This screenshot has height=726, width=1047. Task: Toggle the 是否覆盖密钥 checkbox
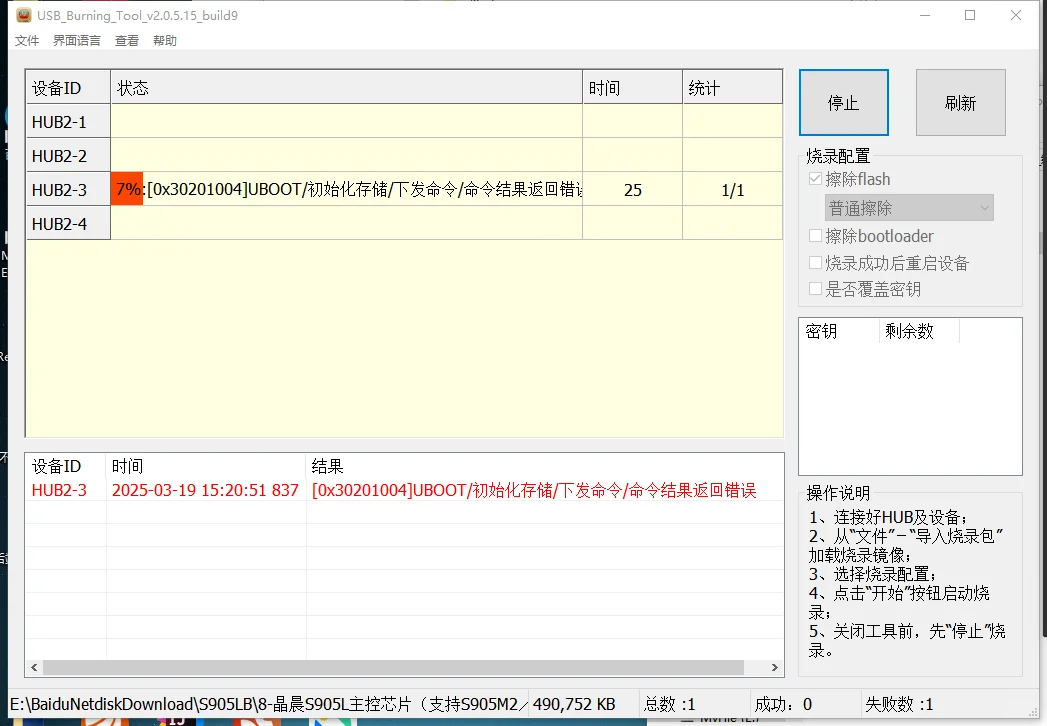[x=815, y=289]
